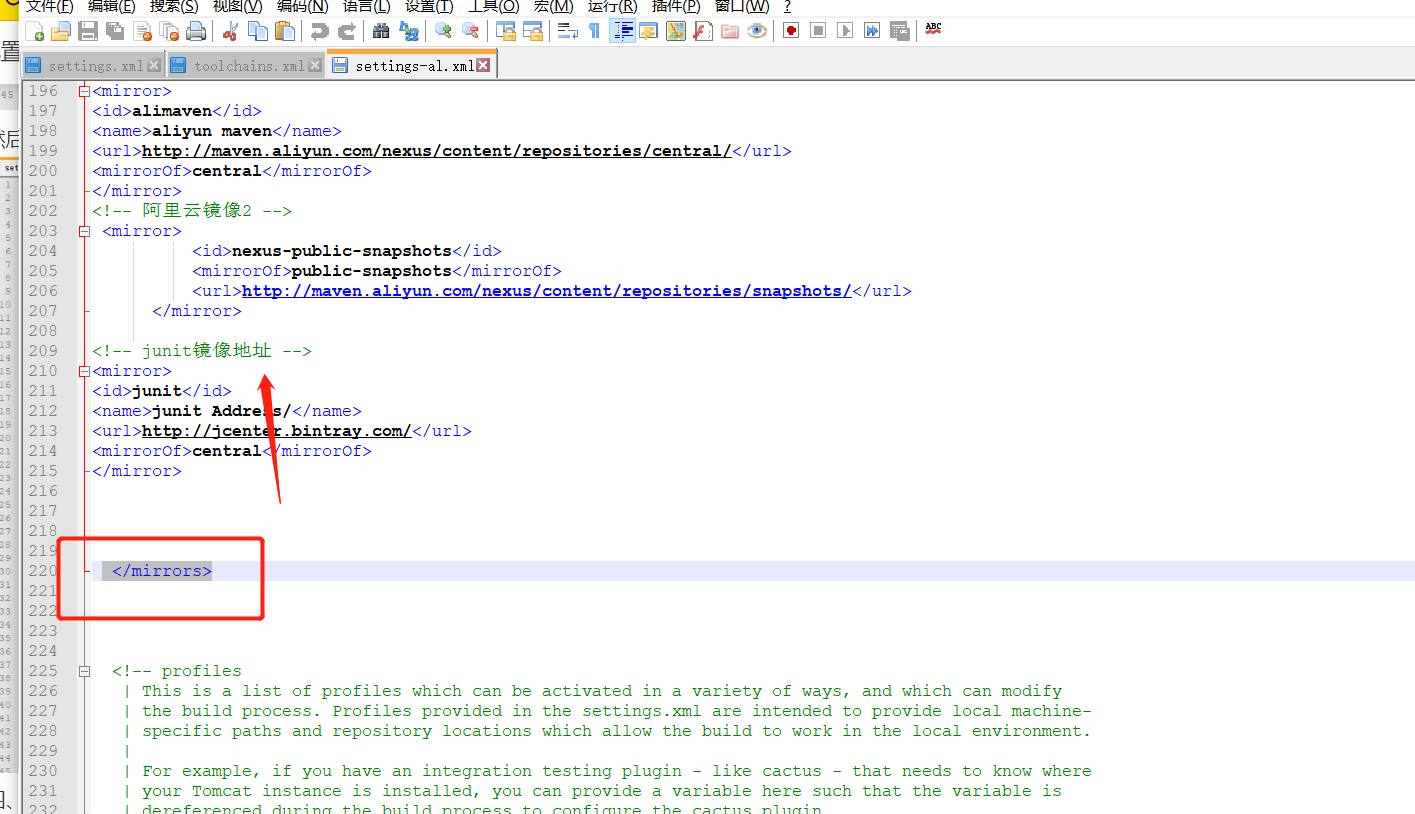
Task: Open Folder as Workspace panel
Action: pos(730,31)
